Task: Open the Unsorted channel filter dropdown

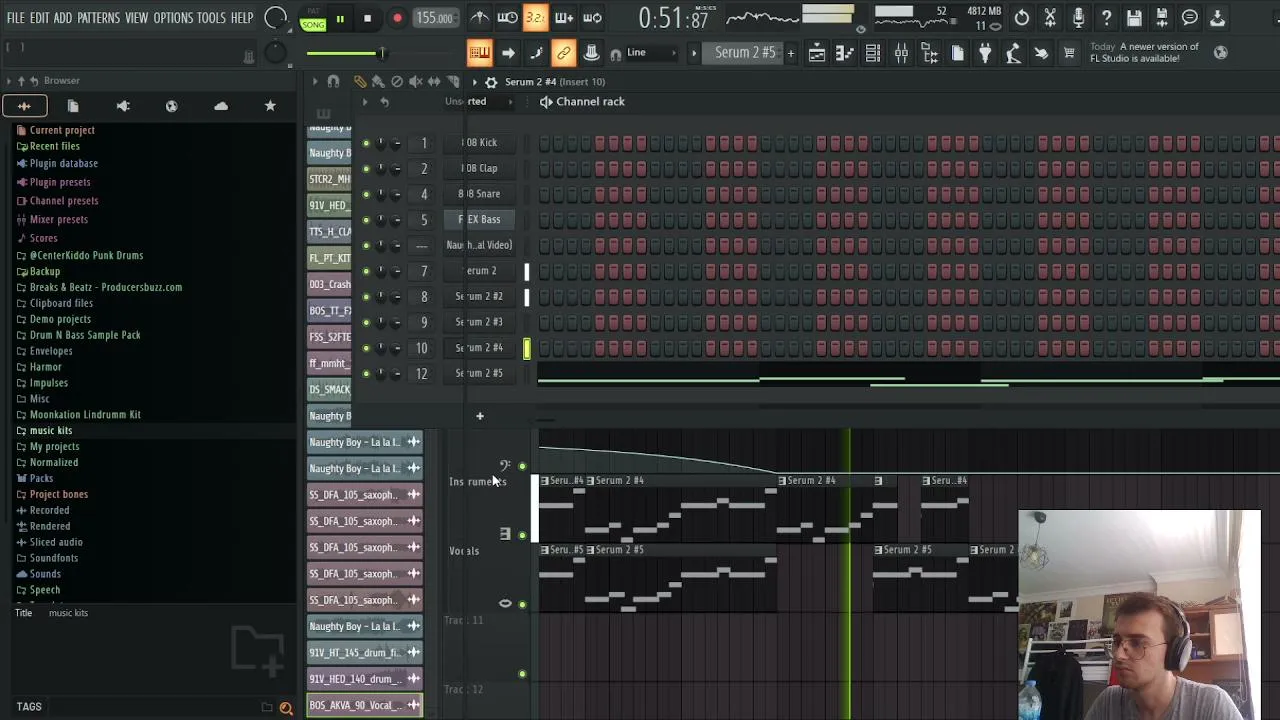Action: (478, 102)
